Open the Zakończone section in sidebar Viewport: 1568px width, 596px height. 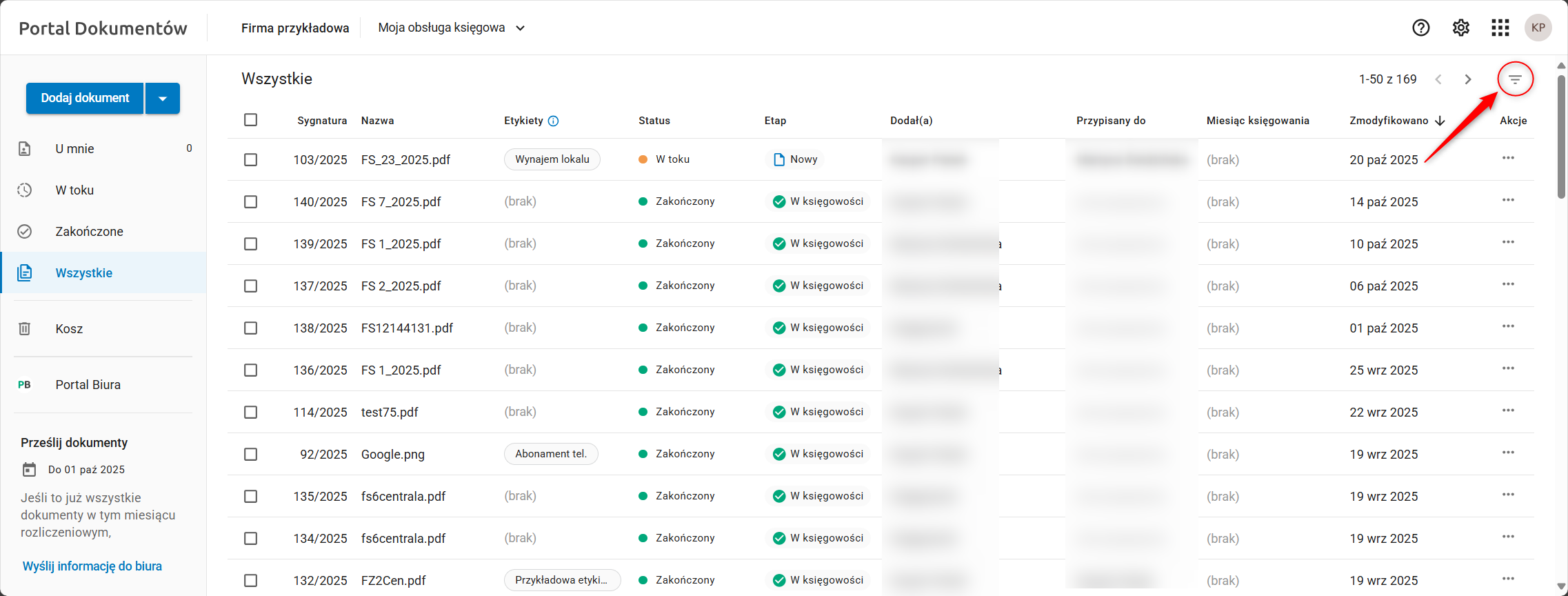tap(89, 231)
